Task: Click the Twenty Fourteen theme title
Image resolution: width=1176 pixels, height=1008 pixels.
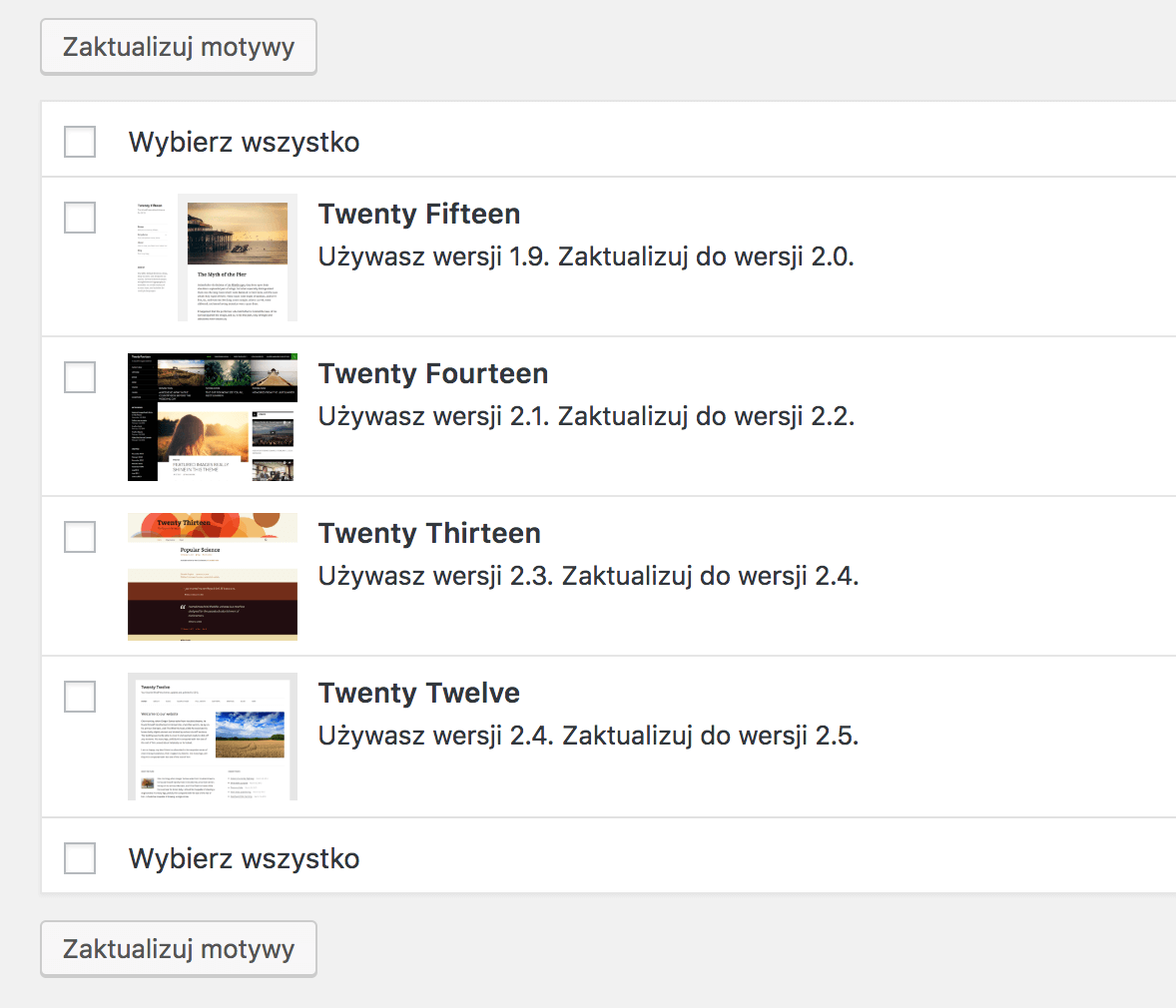Action: pos(433,374)
